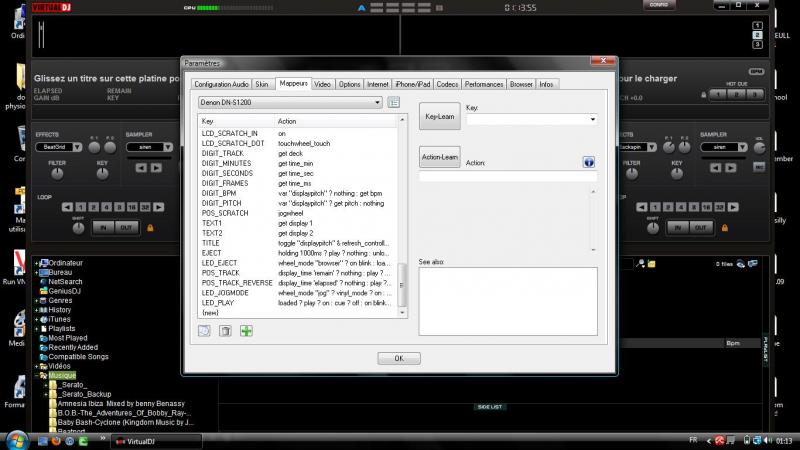This screenshot has height=450, width=800.
Task: Click the REC button on right deck sampler
Action: pyautogui.click(x=759, y=167)
